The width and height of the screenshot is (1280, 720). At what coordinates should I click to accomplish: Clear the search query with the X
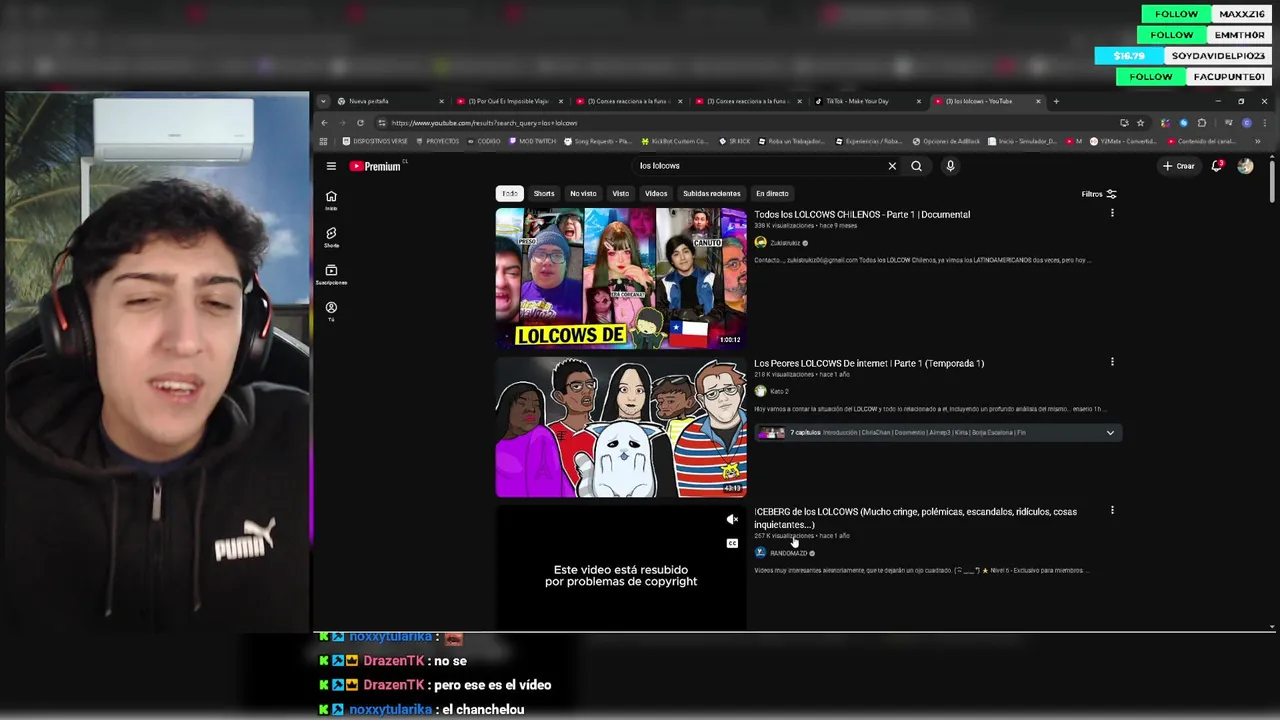[x=892, y=166]
